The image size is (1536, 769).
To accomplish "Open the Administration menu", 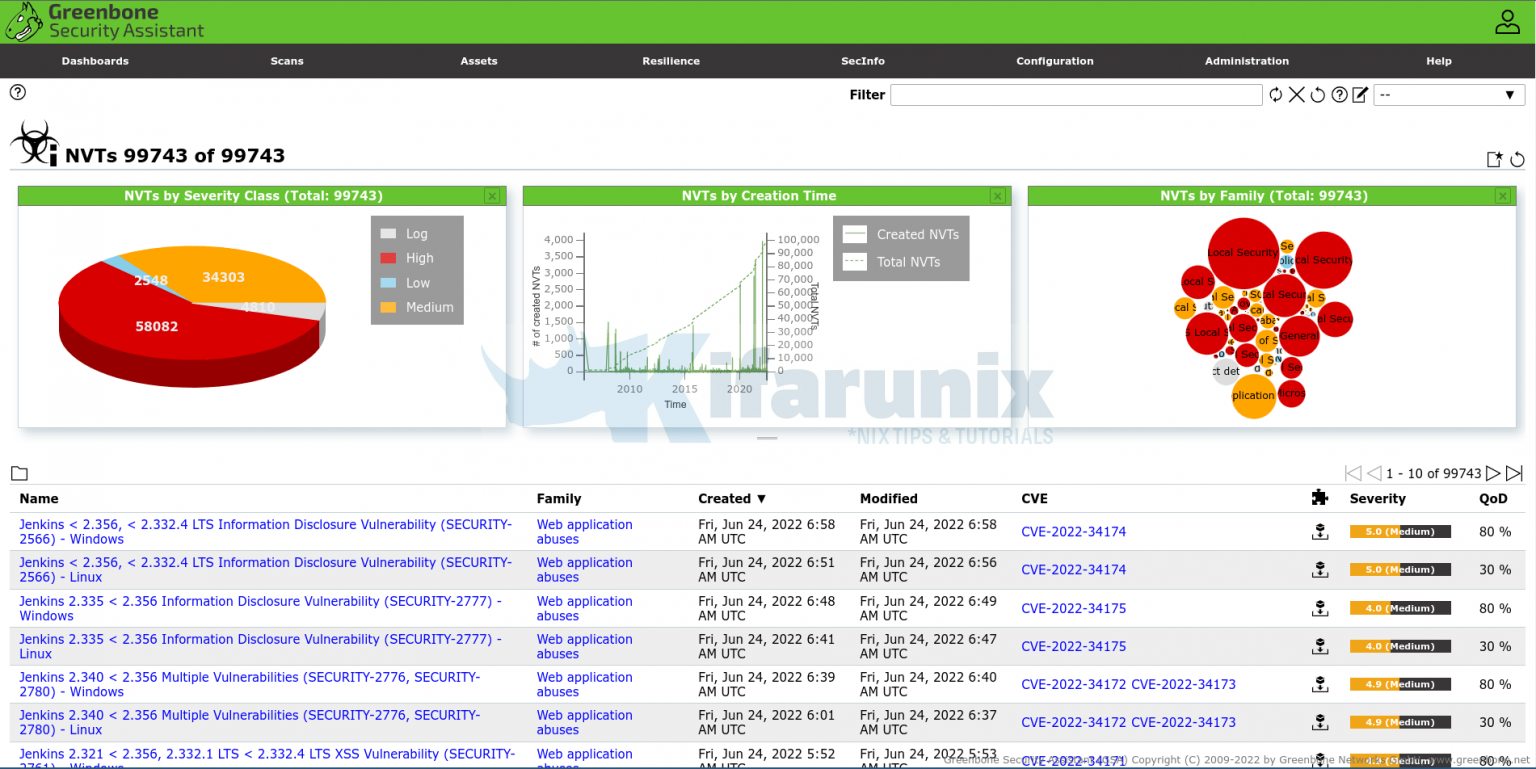I will tap(1247, 61).
